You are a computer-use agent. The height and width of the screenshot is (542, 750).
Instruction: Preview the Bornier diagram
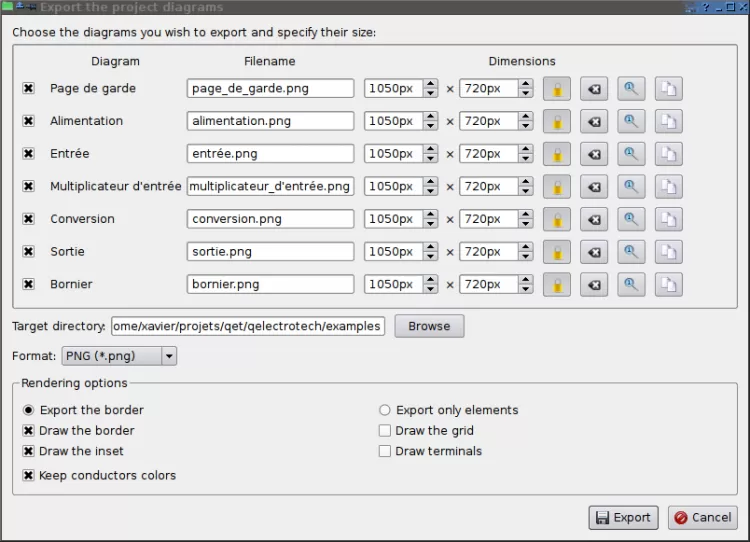[631, 285]
